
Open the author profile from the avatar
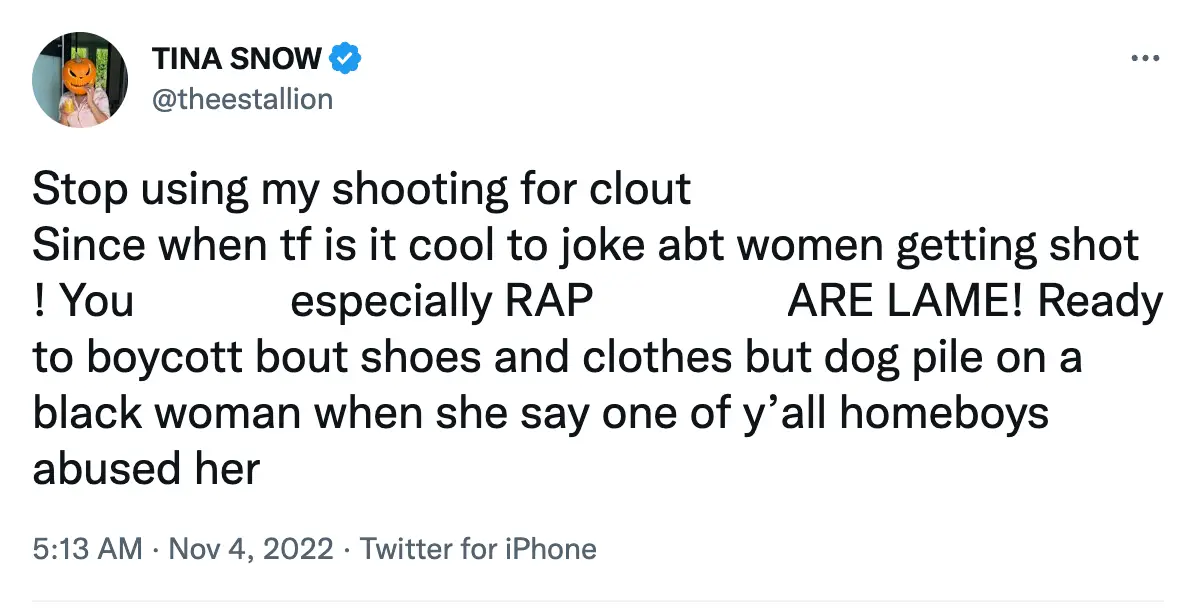click(80, 80)
